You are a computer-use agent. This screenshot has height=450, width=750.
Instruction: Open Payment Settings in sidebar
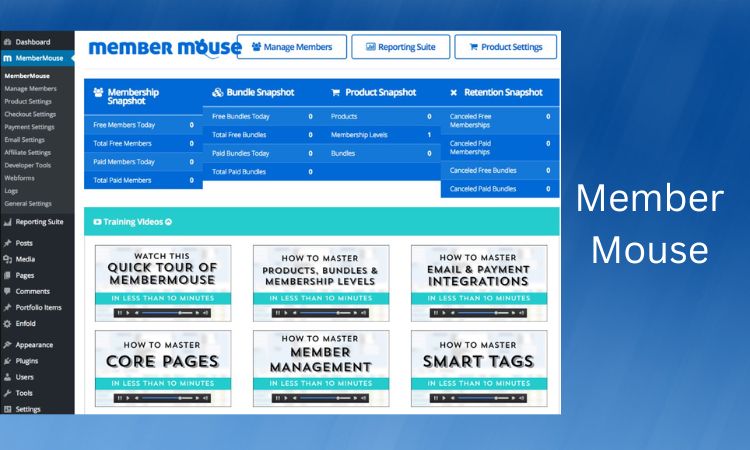[29, 127]
